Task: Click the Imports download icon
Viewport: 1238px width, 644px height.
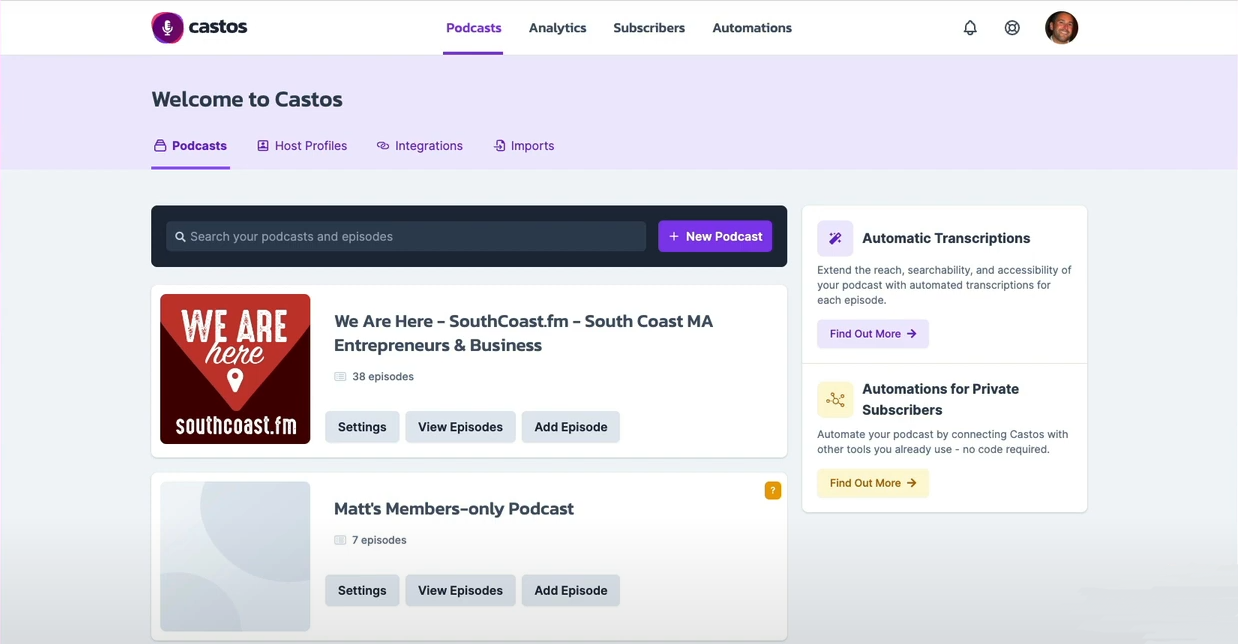Action: tap(498, 145)
